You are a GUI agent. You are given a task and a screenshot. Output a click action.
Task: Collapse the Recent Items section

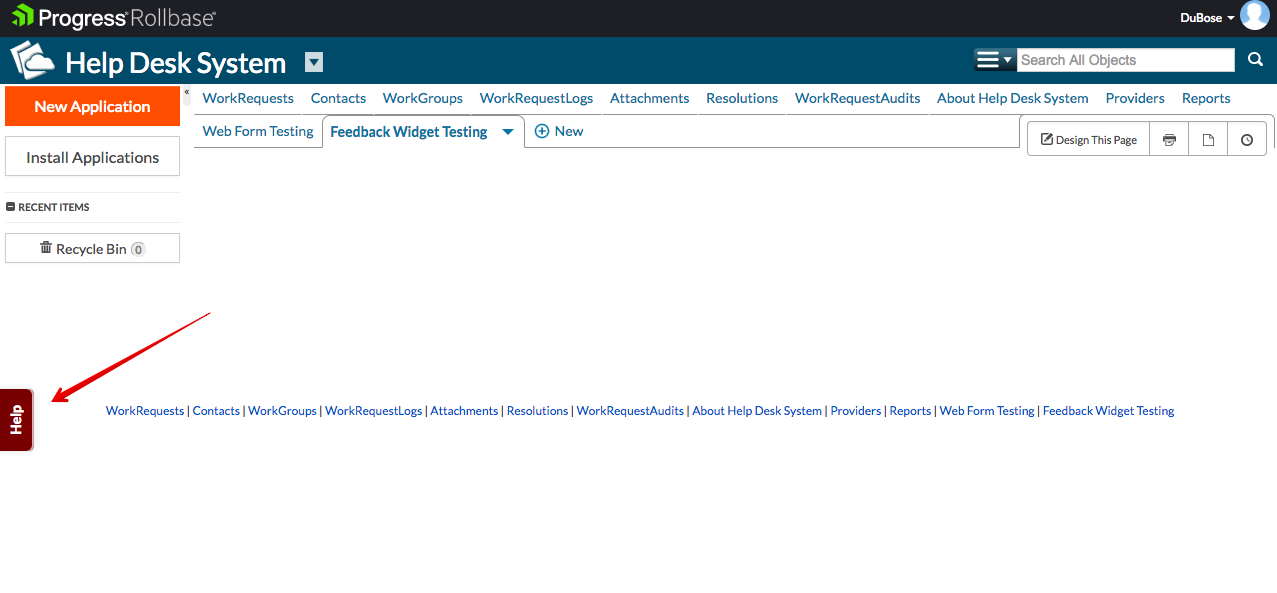coord(11,207)
